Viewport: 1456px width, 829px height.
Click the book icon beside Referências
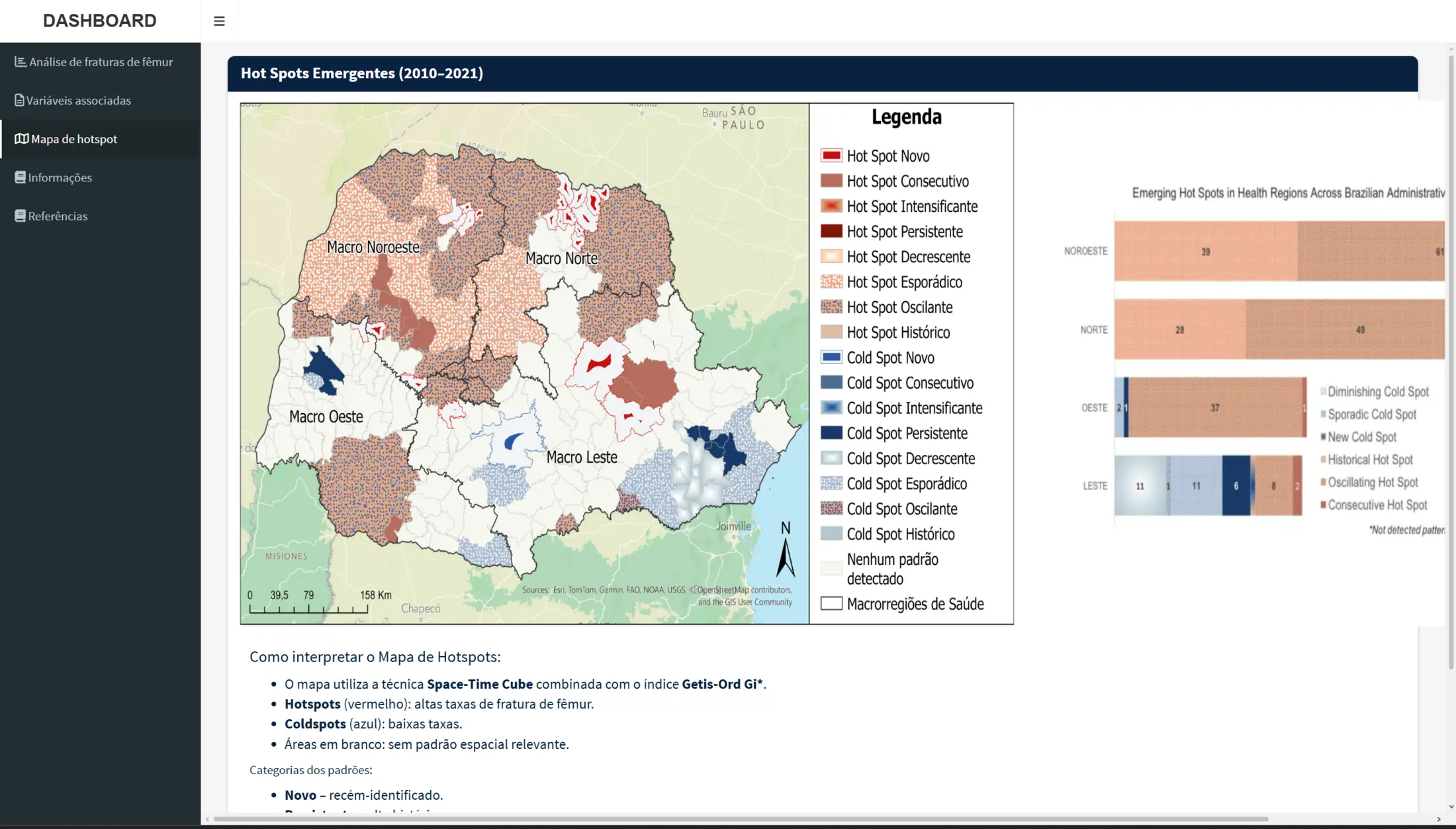tap(20, 216)
